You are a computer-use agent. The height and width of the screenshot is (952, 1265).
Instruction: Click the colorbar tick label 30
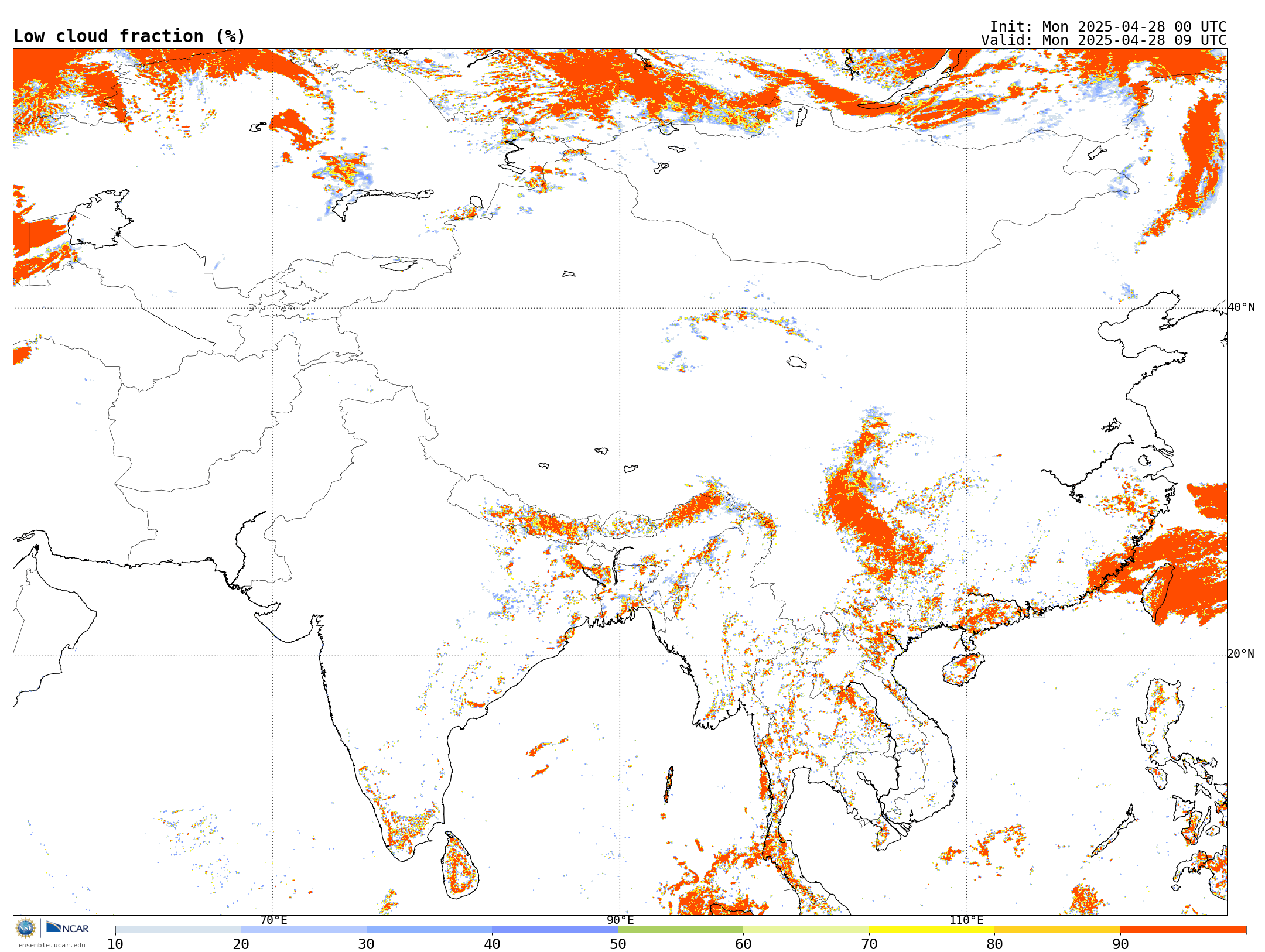tap(367, 944)
